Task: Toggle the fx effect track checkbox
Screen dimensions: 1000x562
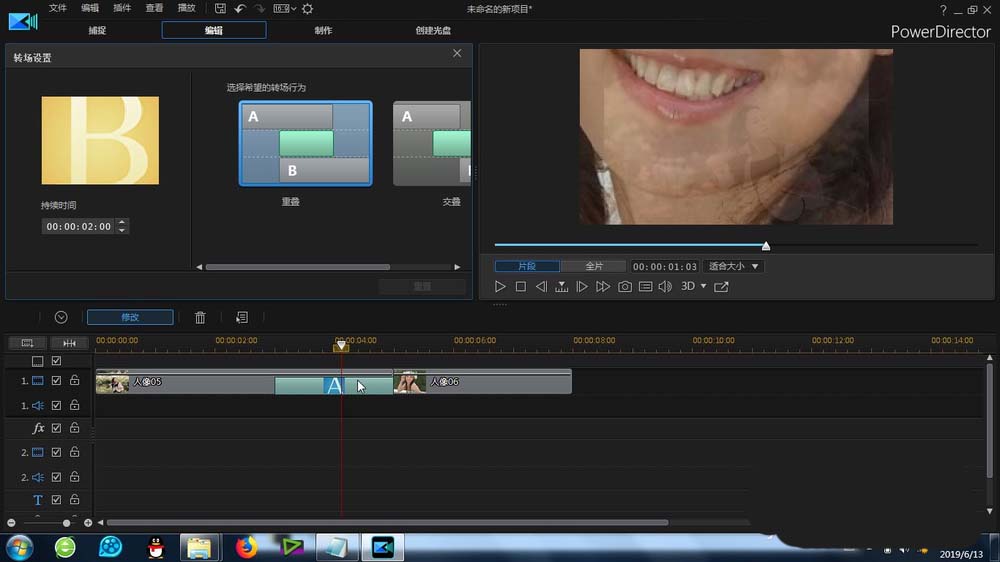Action: coord(57,428)
